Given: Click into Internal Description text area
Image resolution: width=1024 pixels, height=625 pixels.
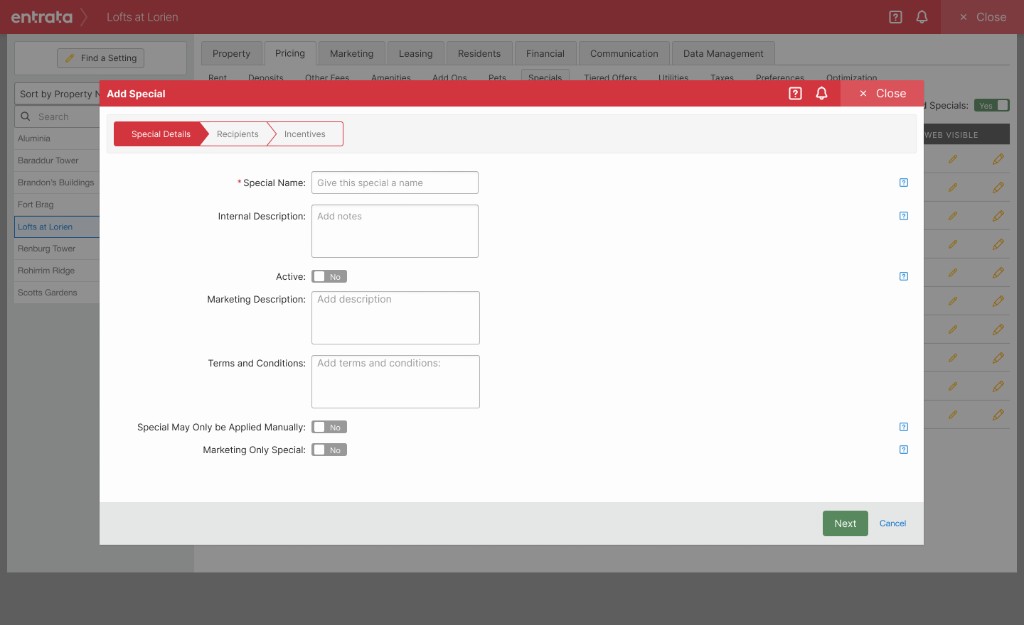Looking at the screenshot, I should pyautogui.click(x=394, y=231).
